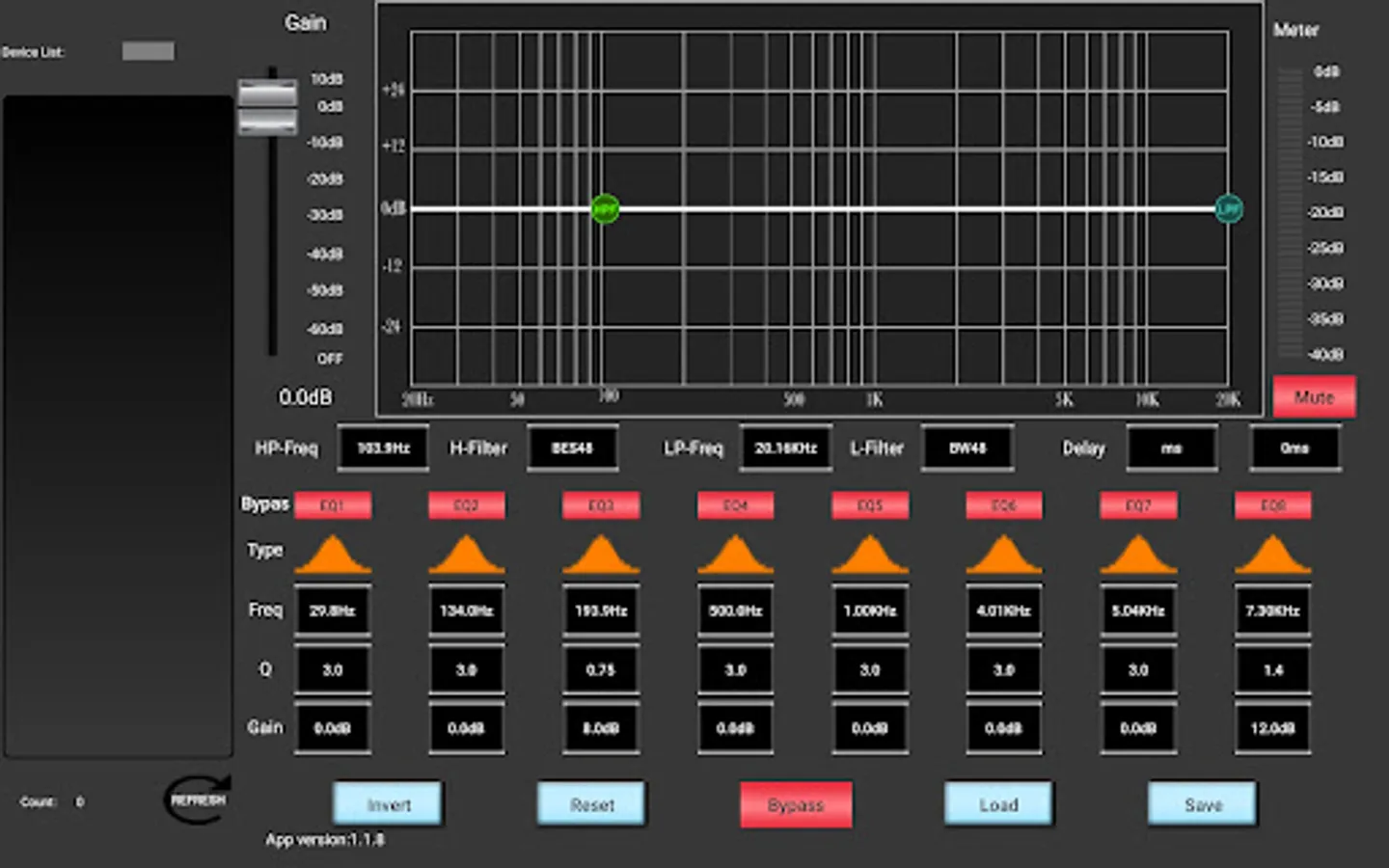Click the teal LPF node on the graph
Viewport: 1389px width, 868px height.
(x=1228, y=208)
